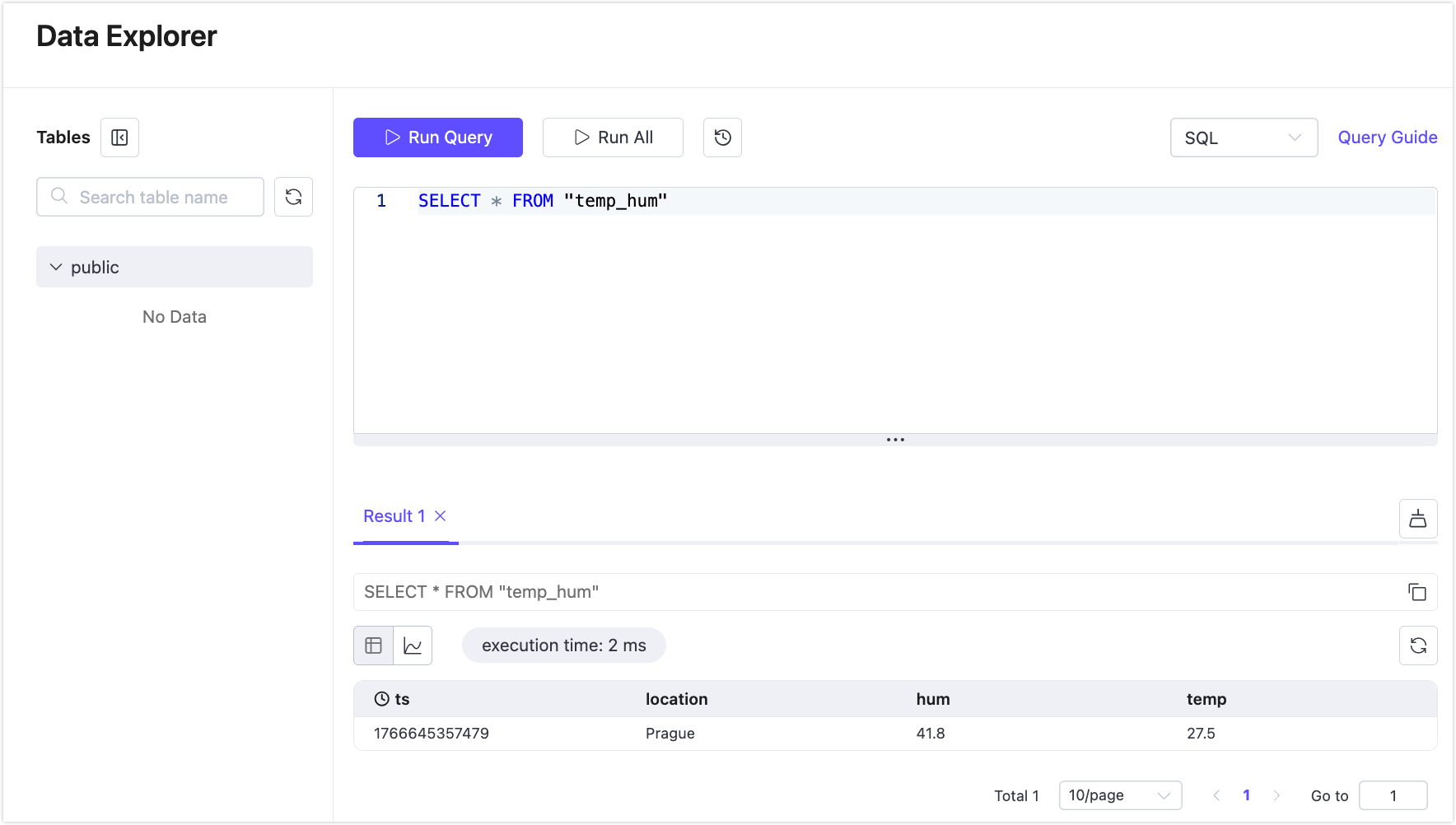The image size is (1456, 825).
Task: Run the current query
Action: tap(437, 137)
